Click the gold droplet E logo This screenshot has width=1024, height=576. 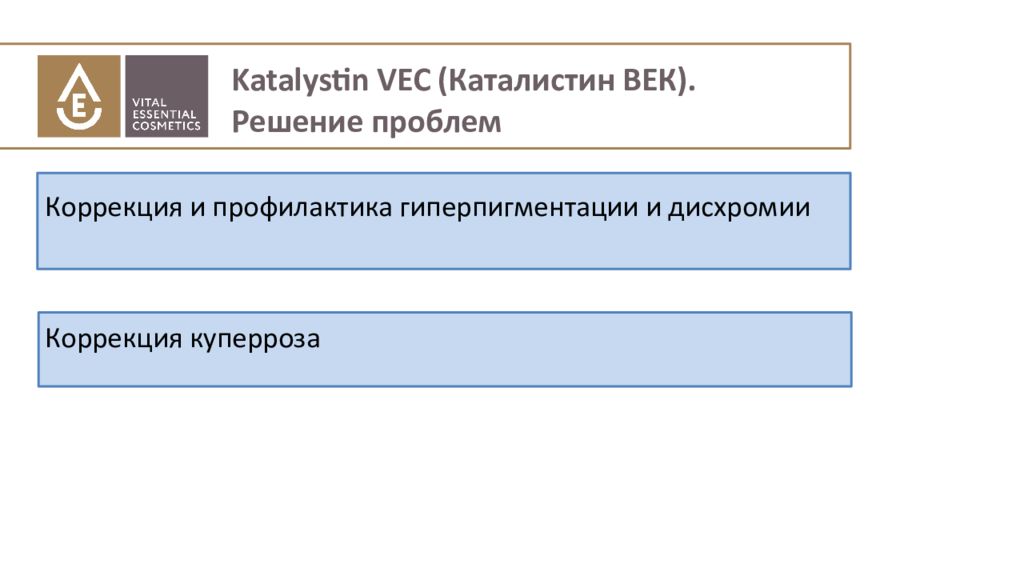pos(79,96)
